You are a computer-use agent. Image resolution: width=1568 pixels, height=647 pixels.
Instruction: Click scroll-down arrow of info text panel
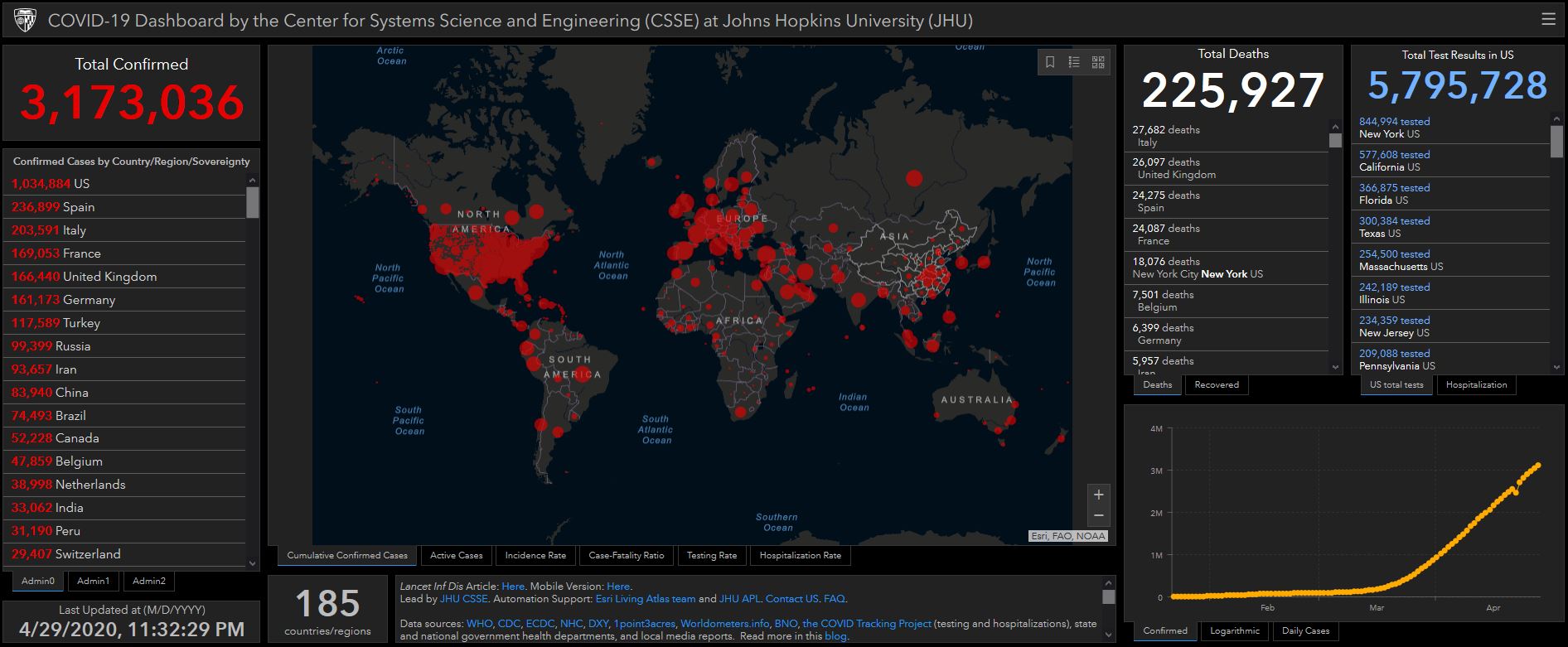pyautogui.click(x=1109, y=635)
